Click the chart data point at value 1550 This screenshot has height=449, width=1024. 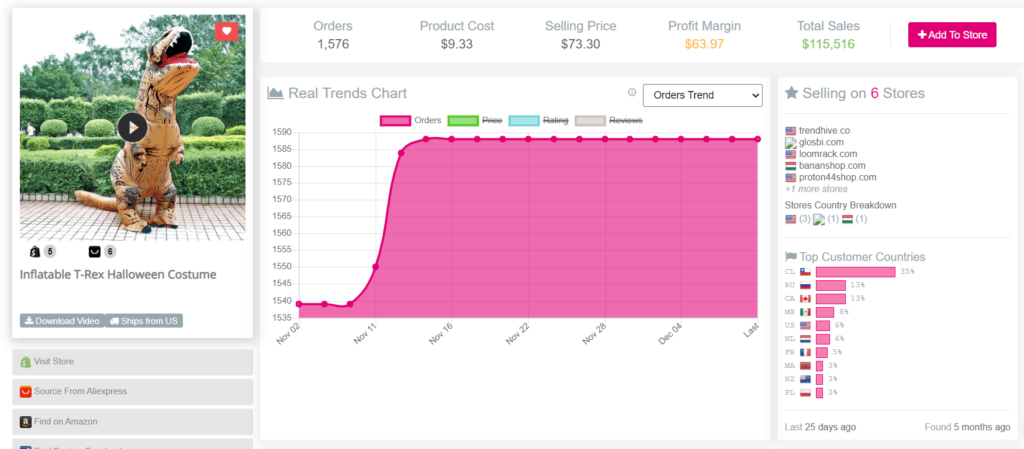pyautogui.click(x=376, y=266)
